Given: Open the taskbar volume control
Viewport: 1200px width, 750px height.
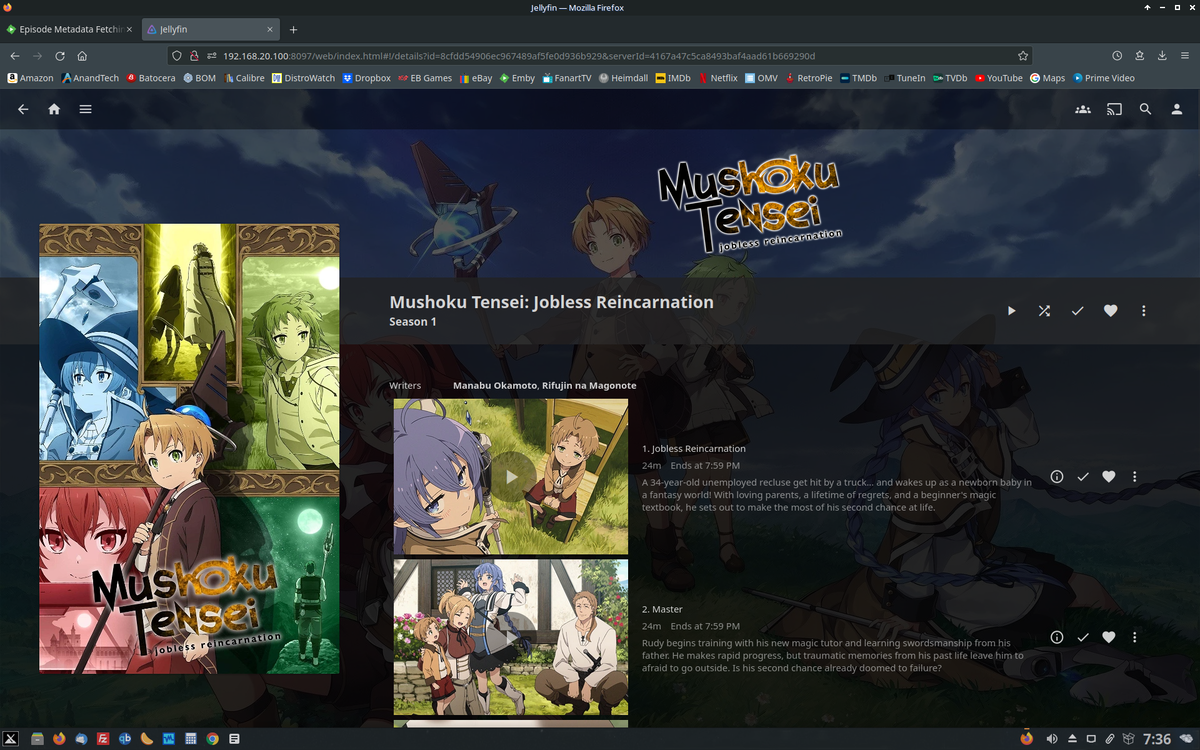Looking at the screenshot, I should pos(1052,739).
